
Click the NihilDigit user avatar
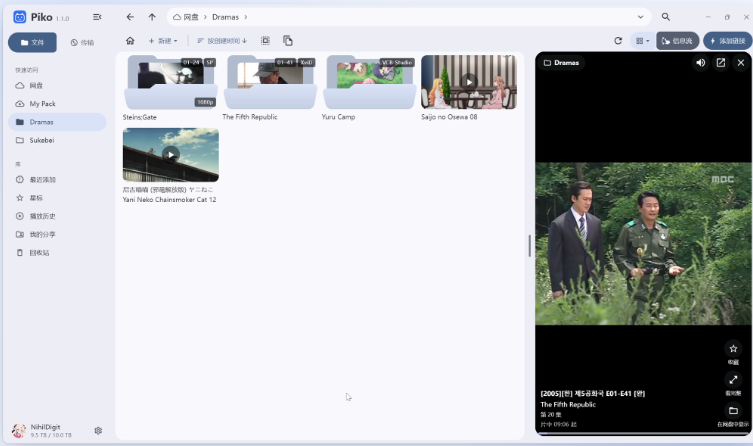click(x=19, y=431)
